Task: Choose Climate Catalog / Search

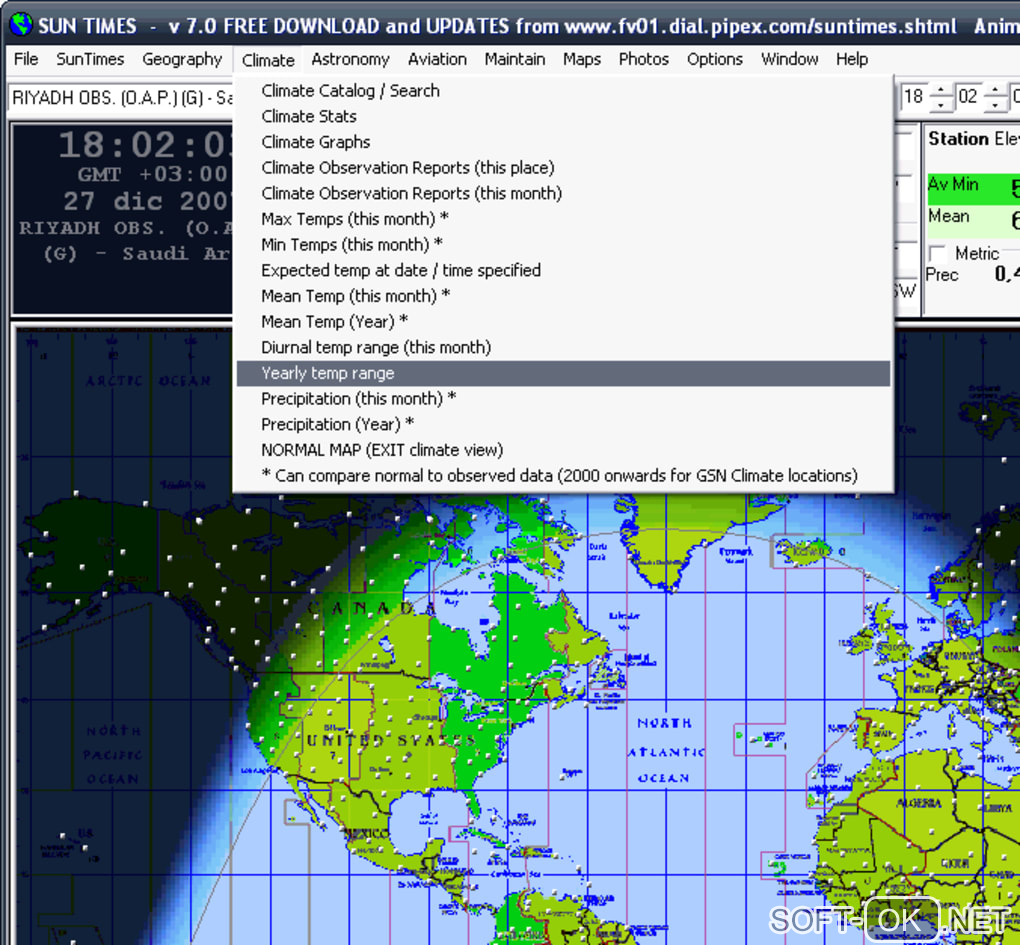Action: [x=563, y=90]
